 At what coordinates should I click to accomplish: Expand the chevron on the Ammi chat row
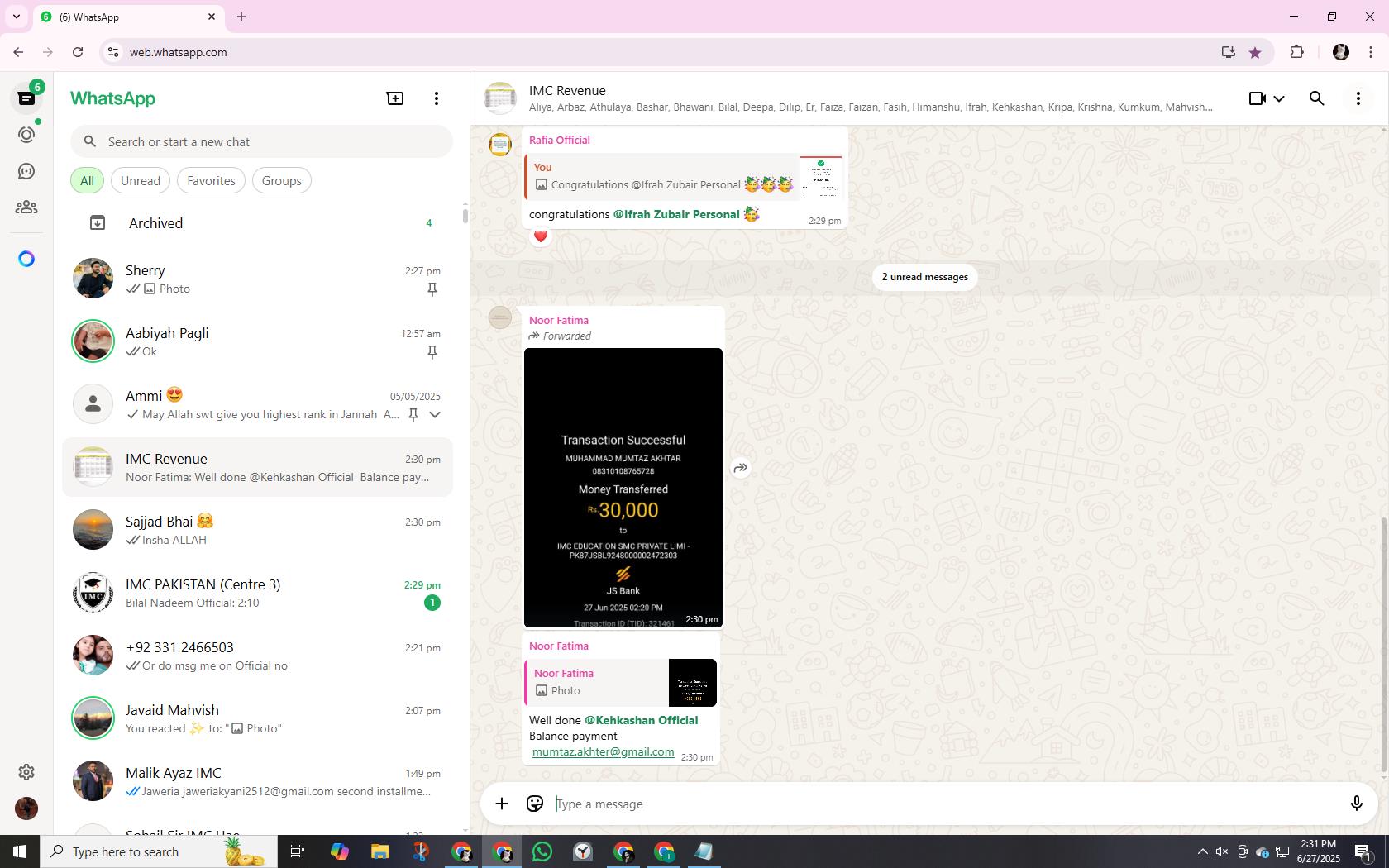click(x=435, y=414)
